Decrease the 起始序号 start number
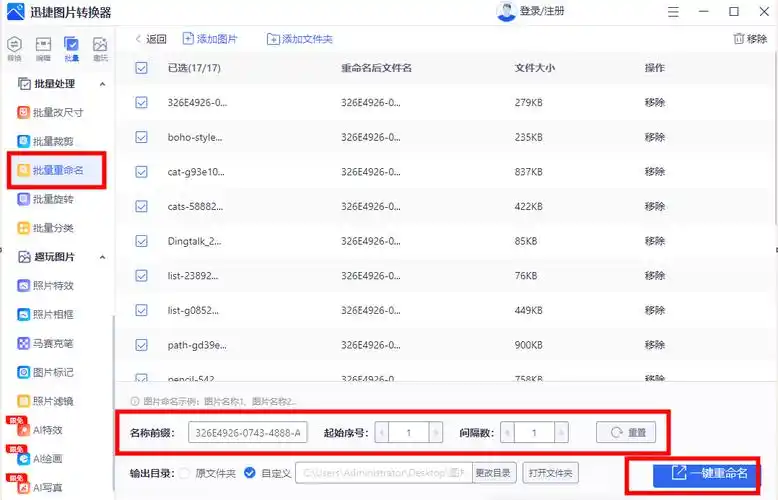The height and width of the screenshot is (500, 778). (382, 433)
